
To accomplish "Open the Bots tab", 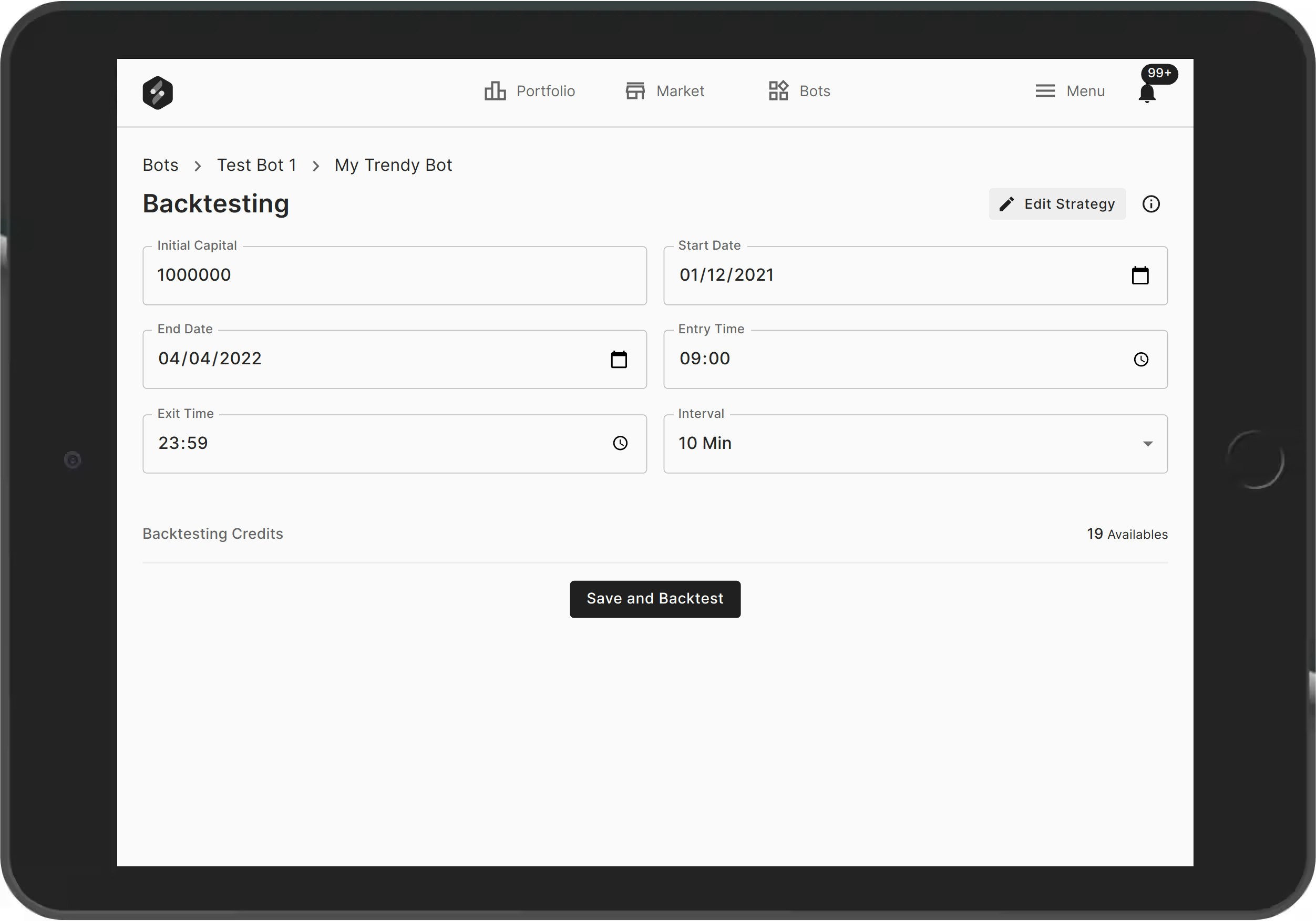I will coord(799,91).
